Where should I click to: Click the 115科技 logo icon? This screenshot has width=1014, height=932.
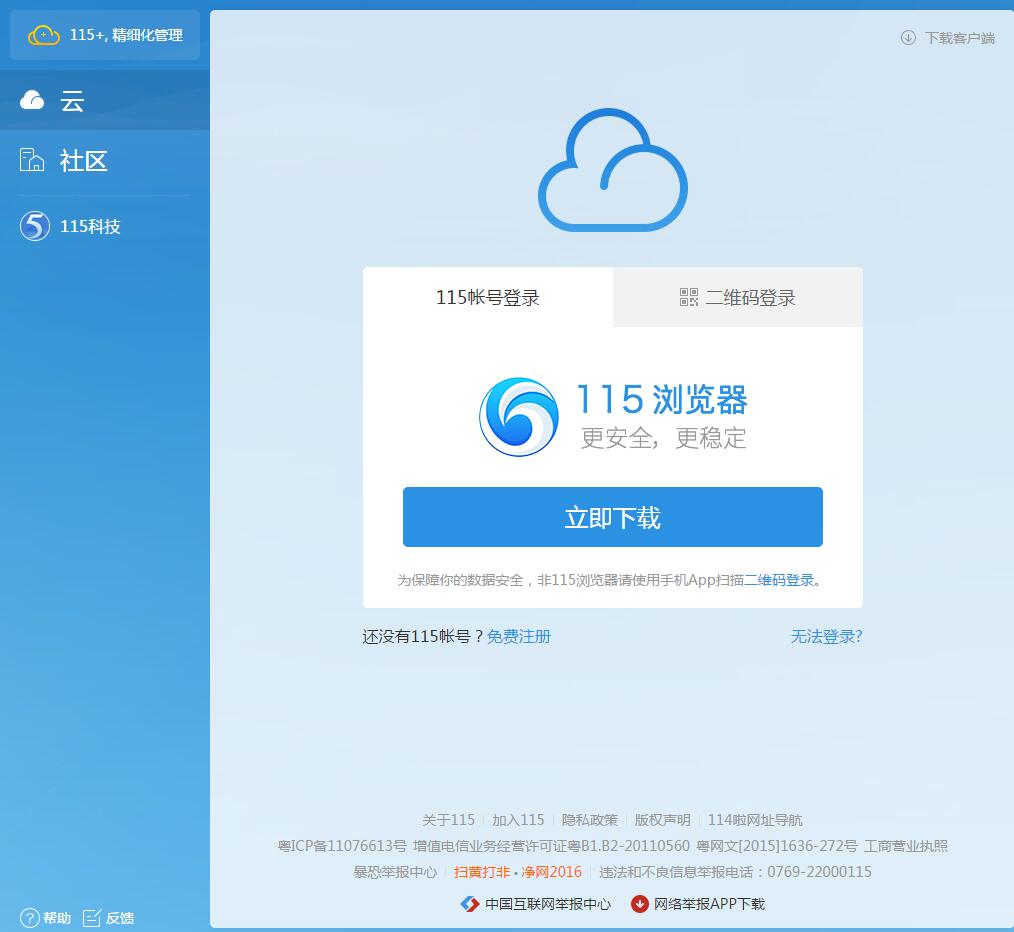pyautogui.click(x=35, y=226)
